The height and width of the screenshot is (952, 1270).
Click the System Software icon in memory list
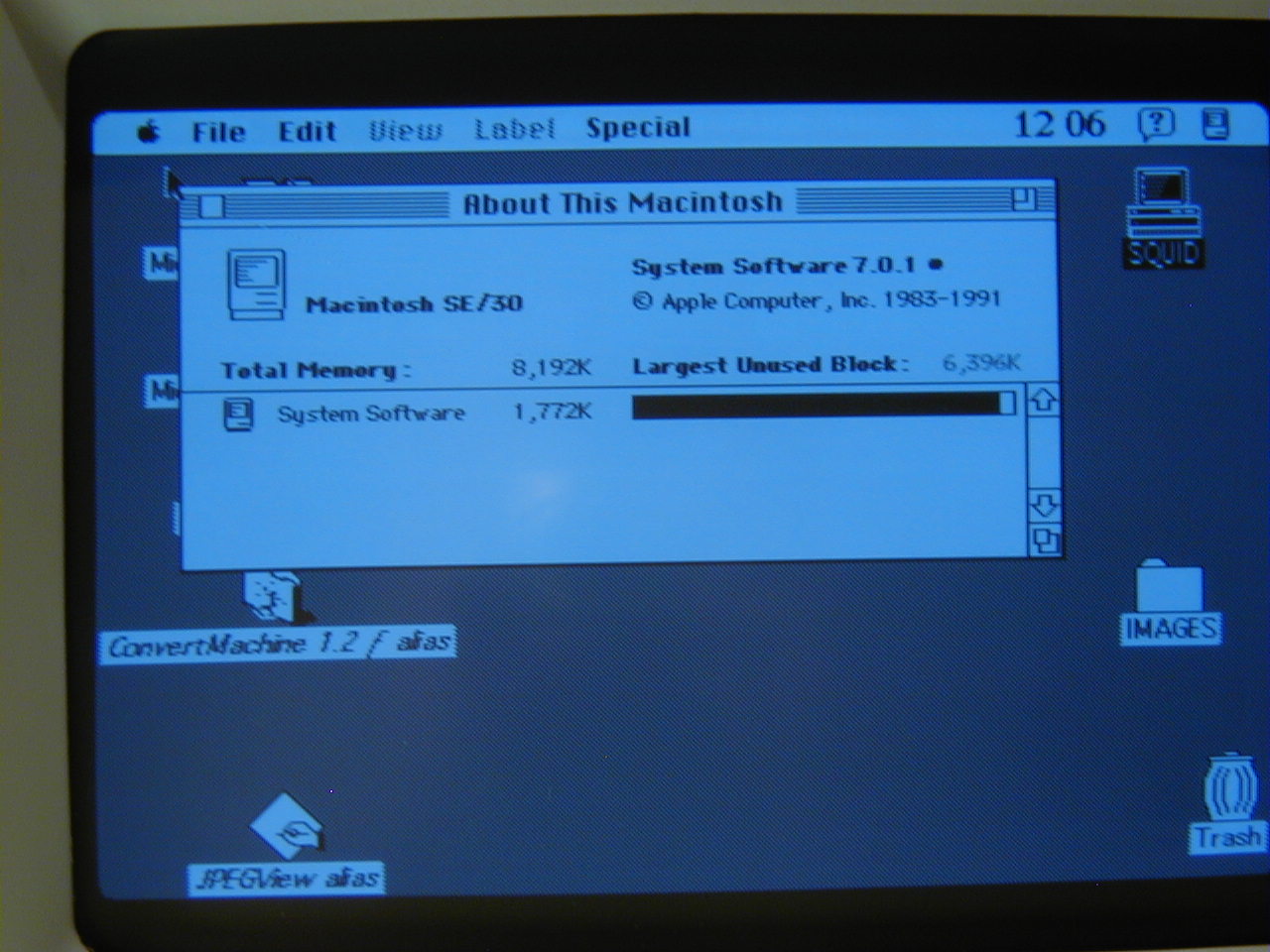click(239, 415)
